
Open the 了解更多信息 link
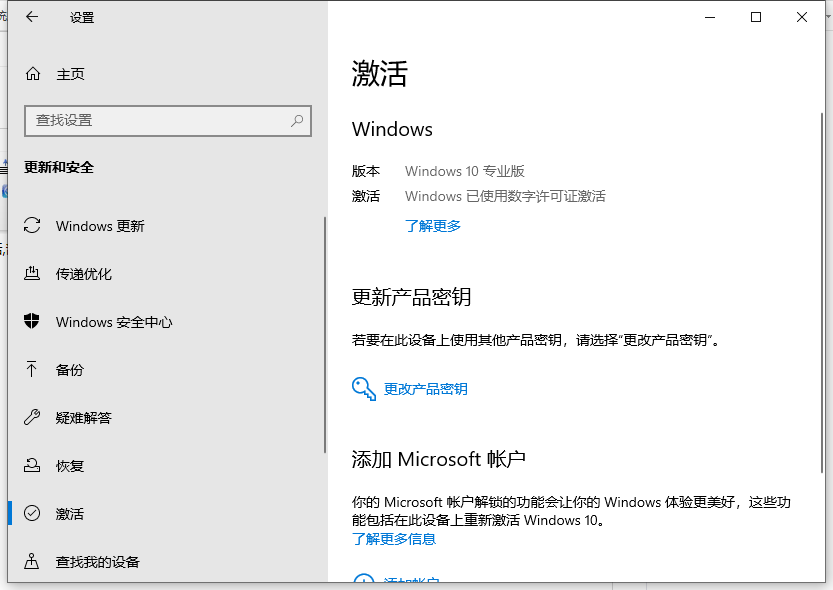click(x=395, y=539)
